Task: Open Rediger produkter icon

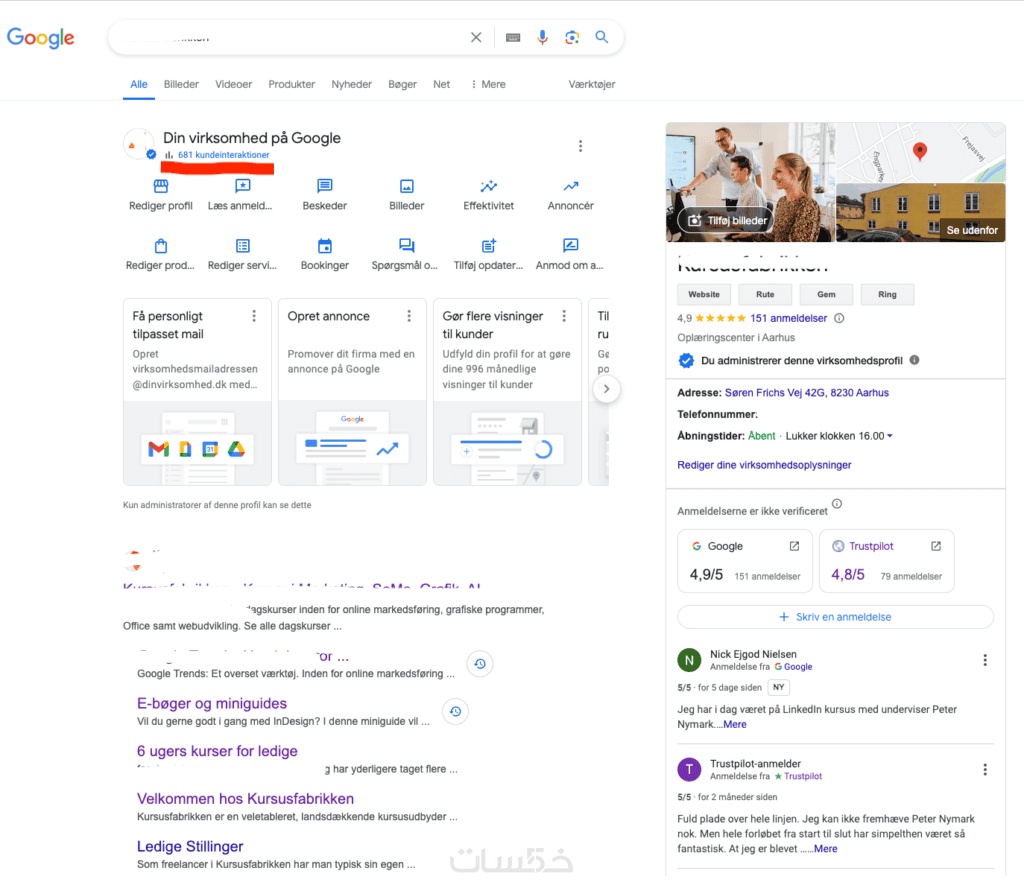Action: (161, 246)
